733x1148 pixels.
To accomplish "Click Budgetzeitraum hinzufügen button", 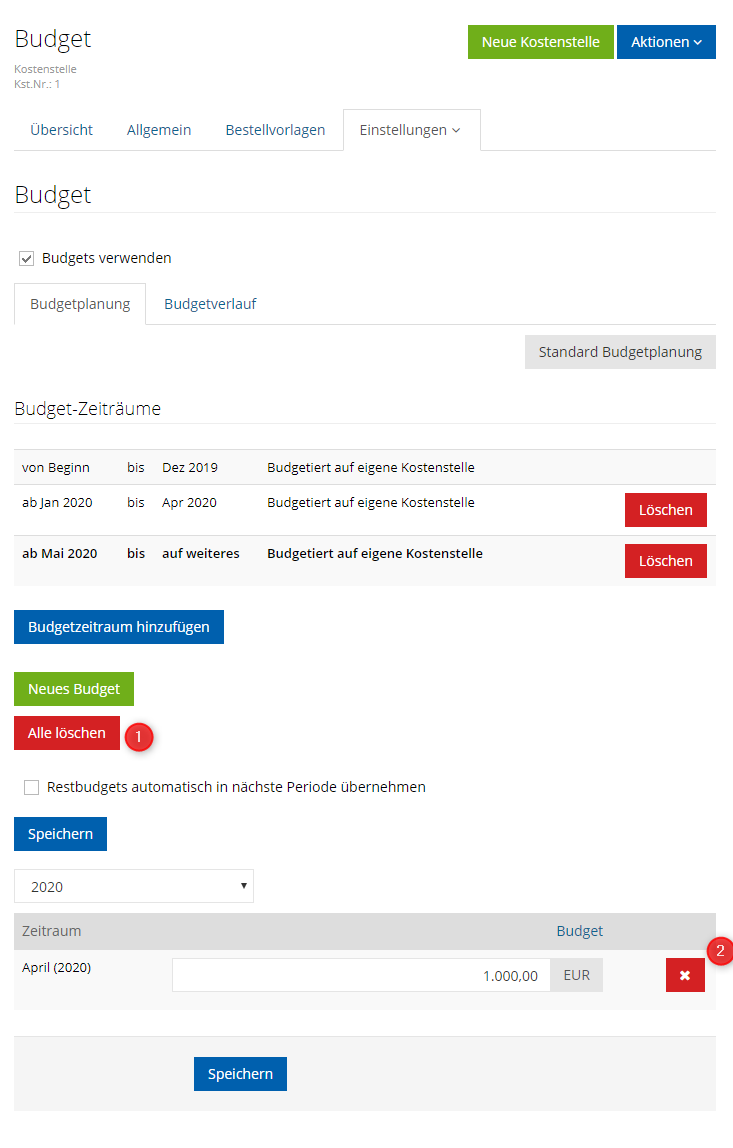I will point(119,627).
